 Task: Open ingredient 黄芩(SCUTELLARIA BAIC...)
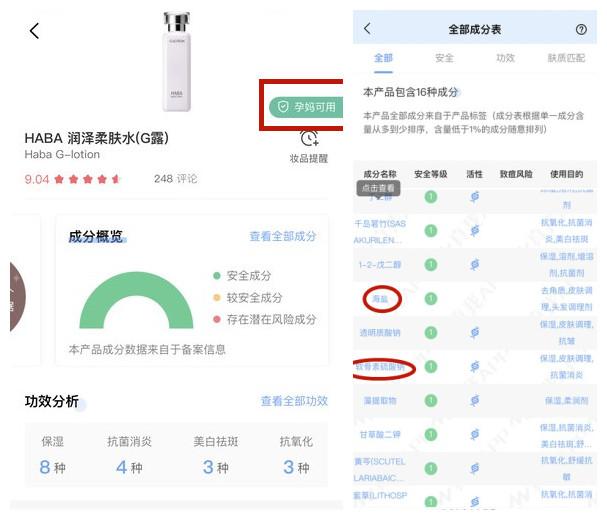coord(380,469)
